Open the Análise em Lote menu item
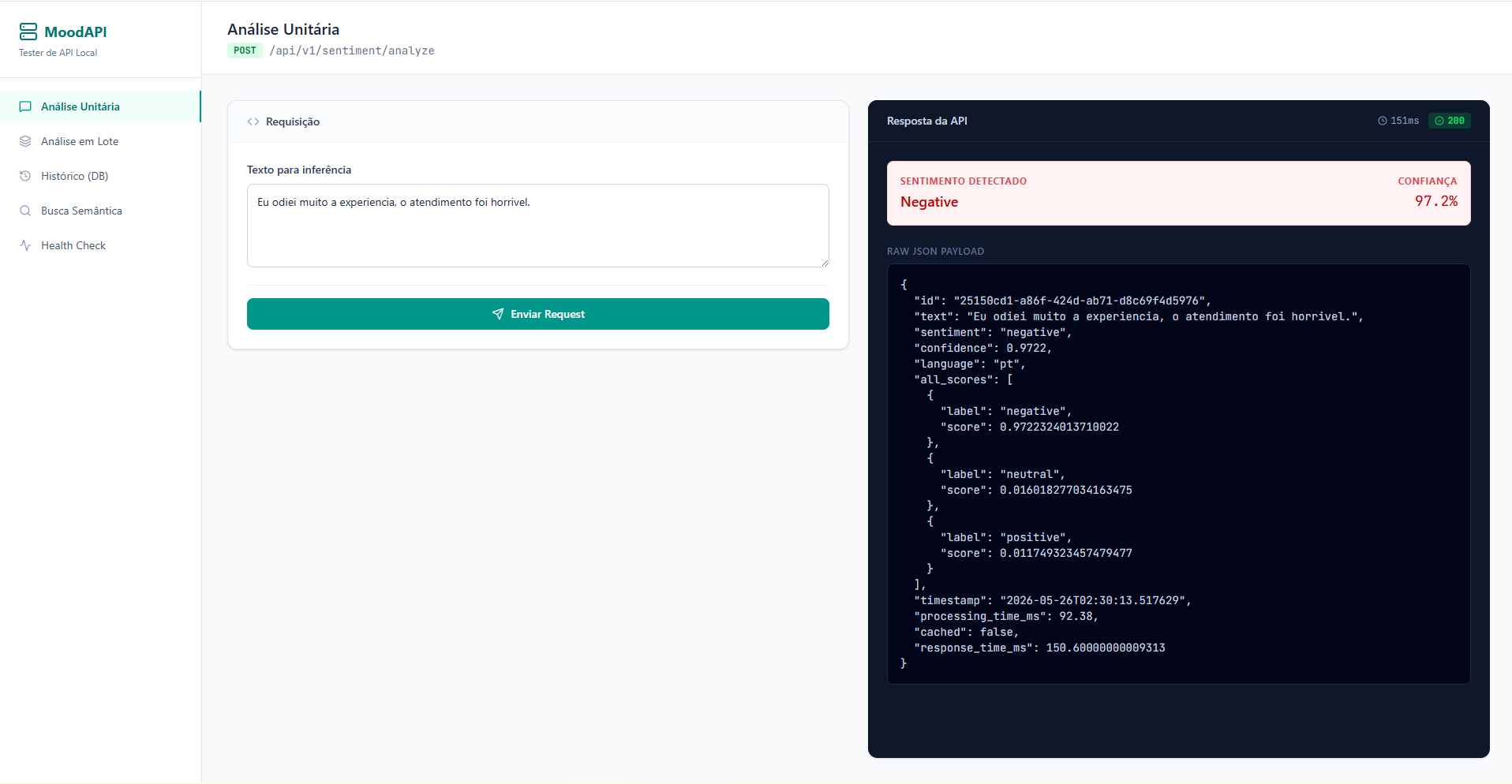 pos(100,141)
